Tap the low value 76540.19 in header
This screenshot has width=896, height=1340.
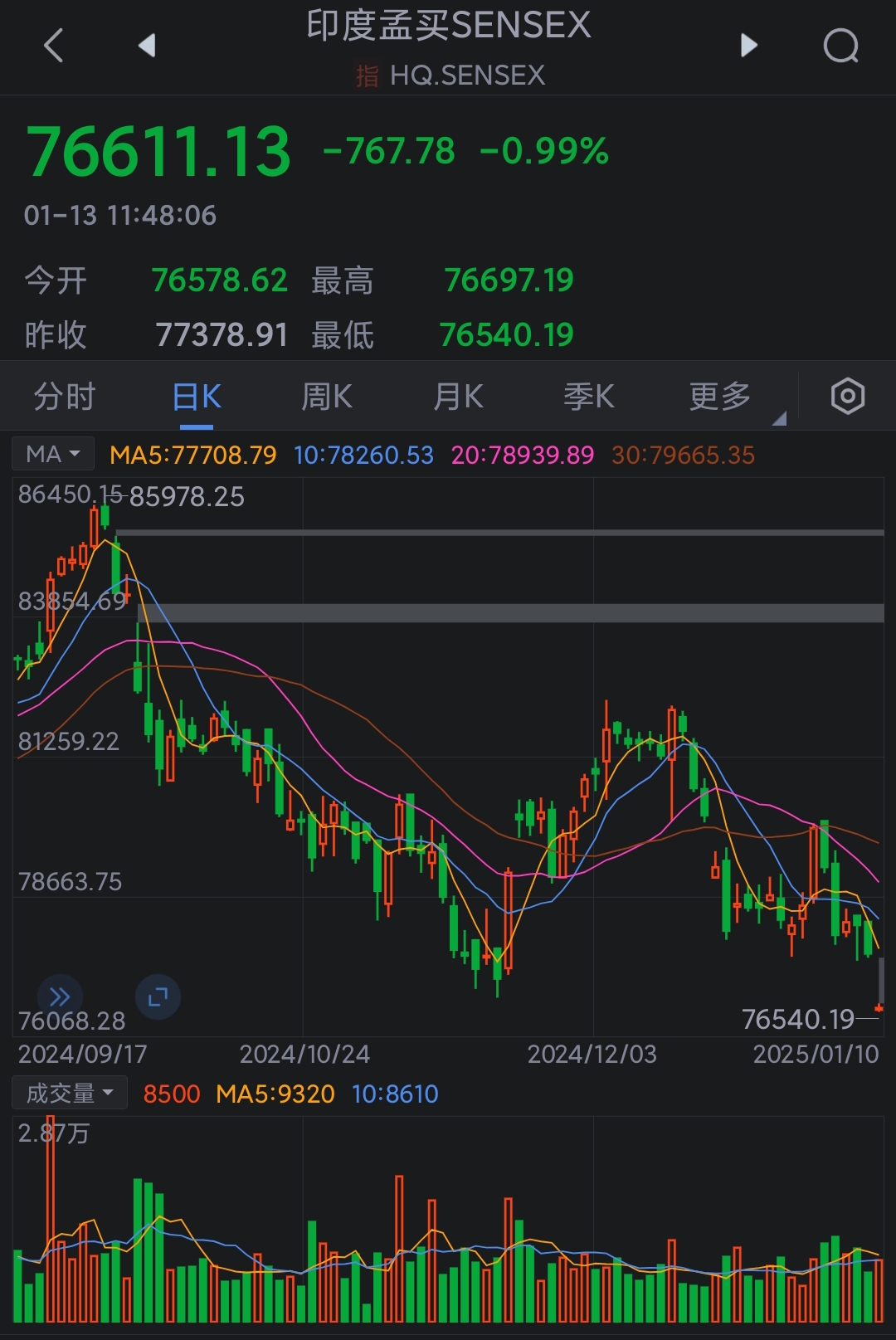506,335
